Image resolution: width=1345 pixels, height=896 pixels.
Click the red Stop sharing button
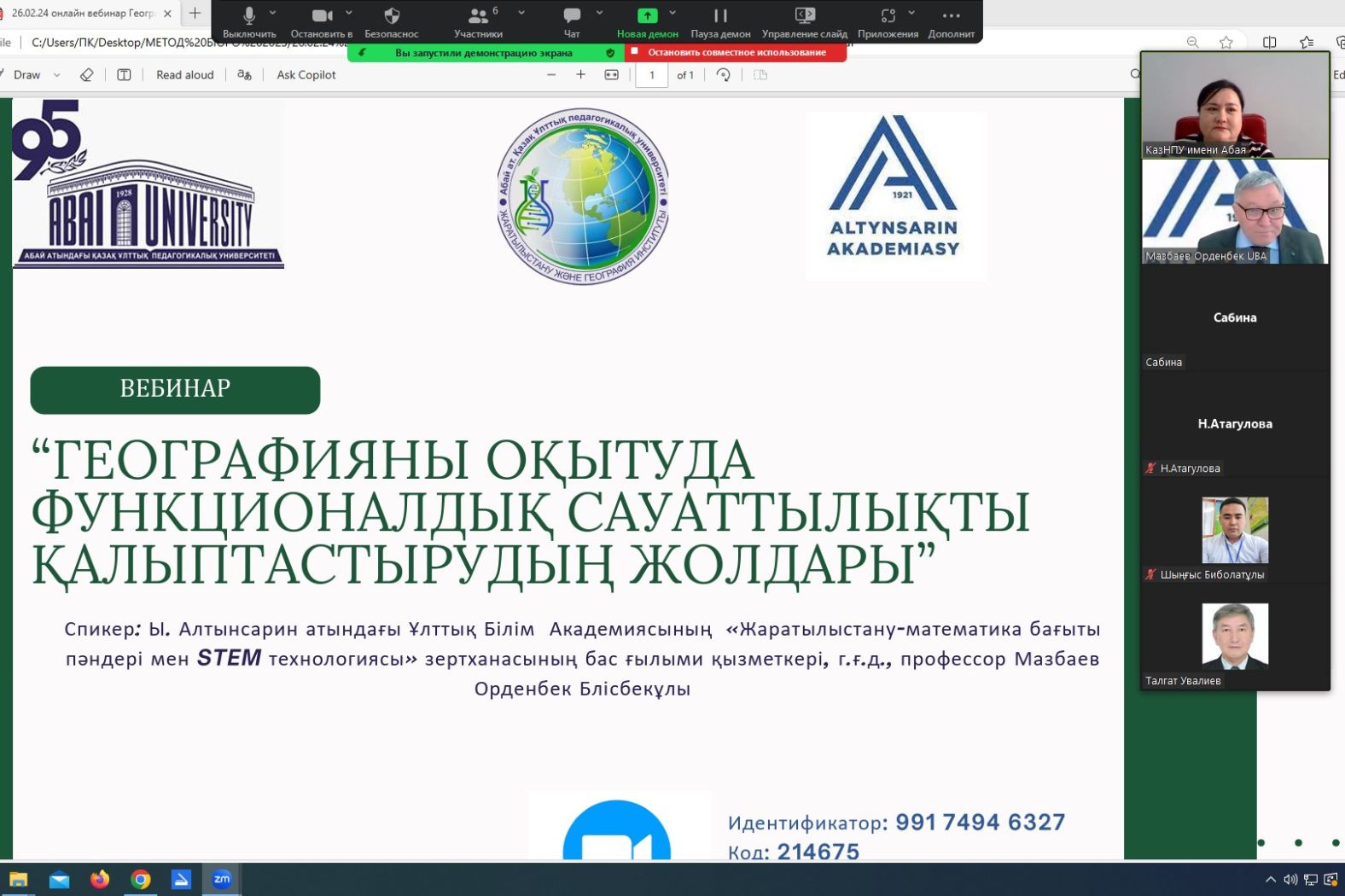(x=736, y=53)
